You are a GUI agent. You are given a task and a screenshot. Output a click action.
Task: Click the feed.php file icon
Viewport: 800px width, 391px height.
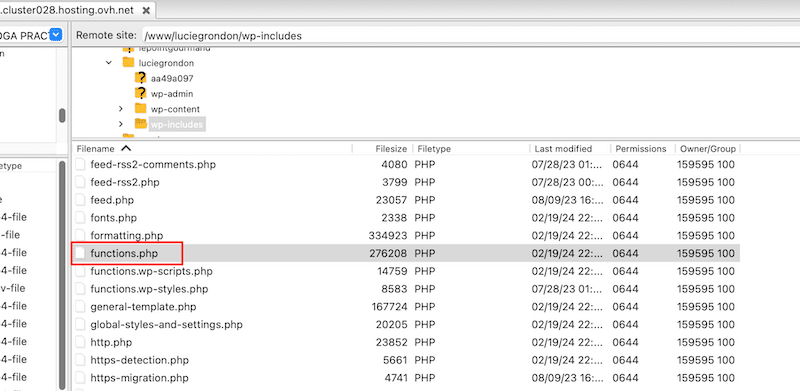click(x=80, y=200)
